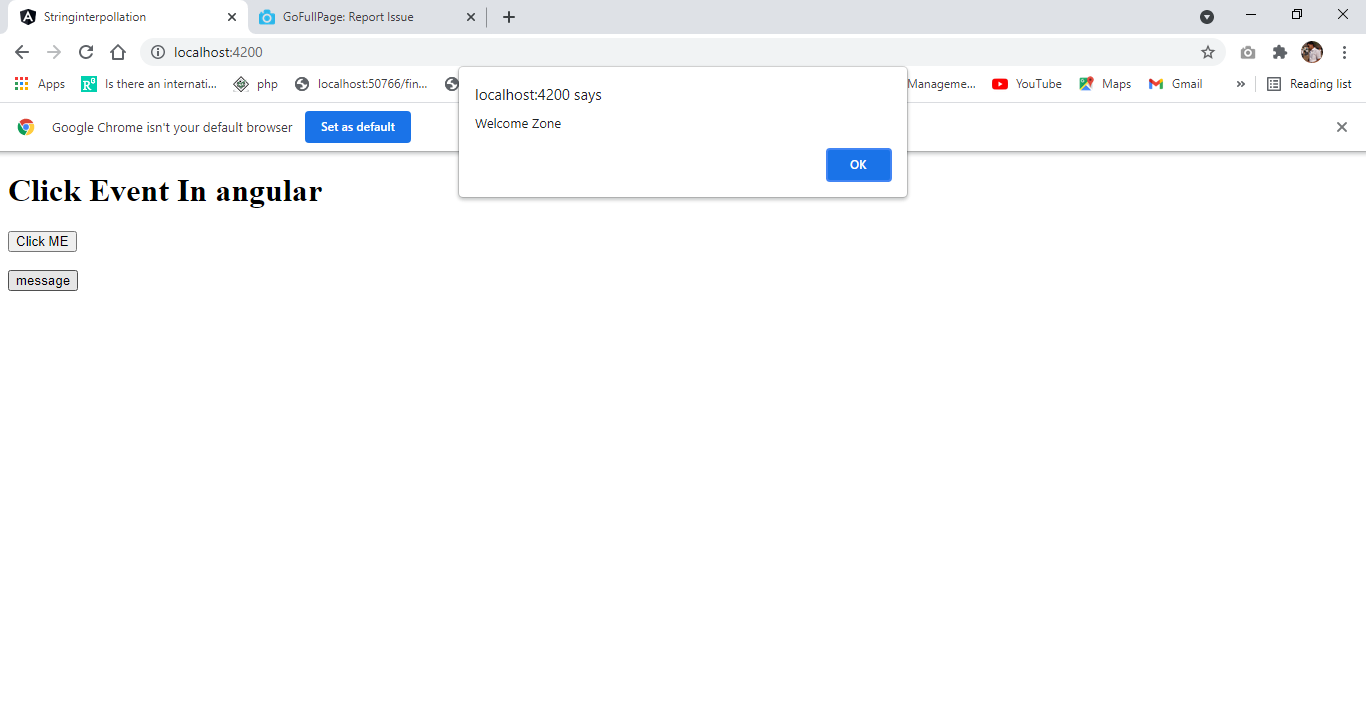Switch to the GoFullPage: Report Issue tab
This screenshot has width=1366, height=727.
(365, 17)
